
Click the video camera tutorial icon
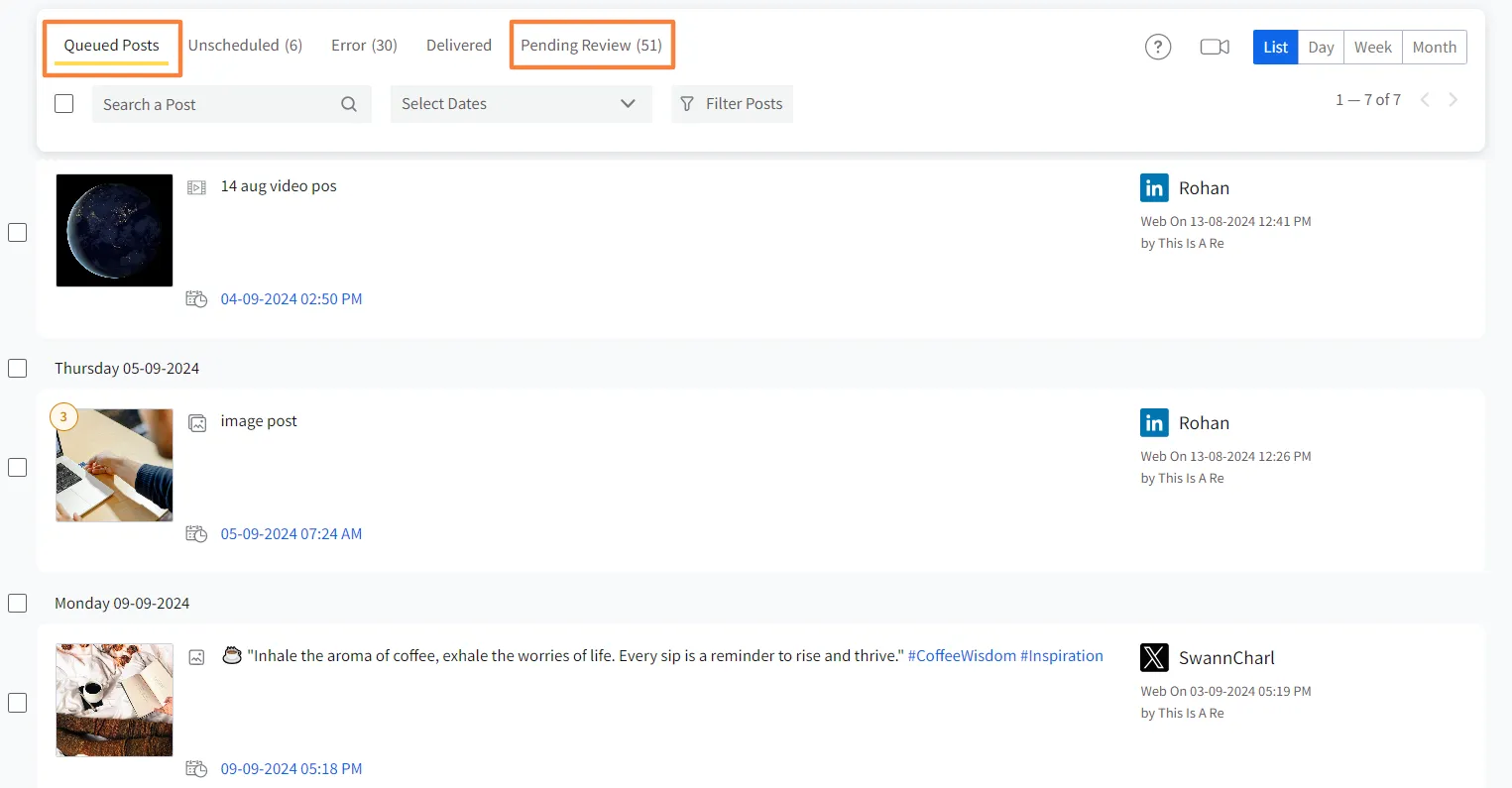pyautogui.click(x=1214, y=47)
